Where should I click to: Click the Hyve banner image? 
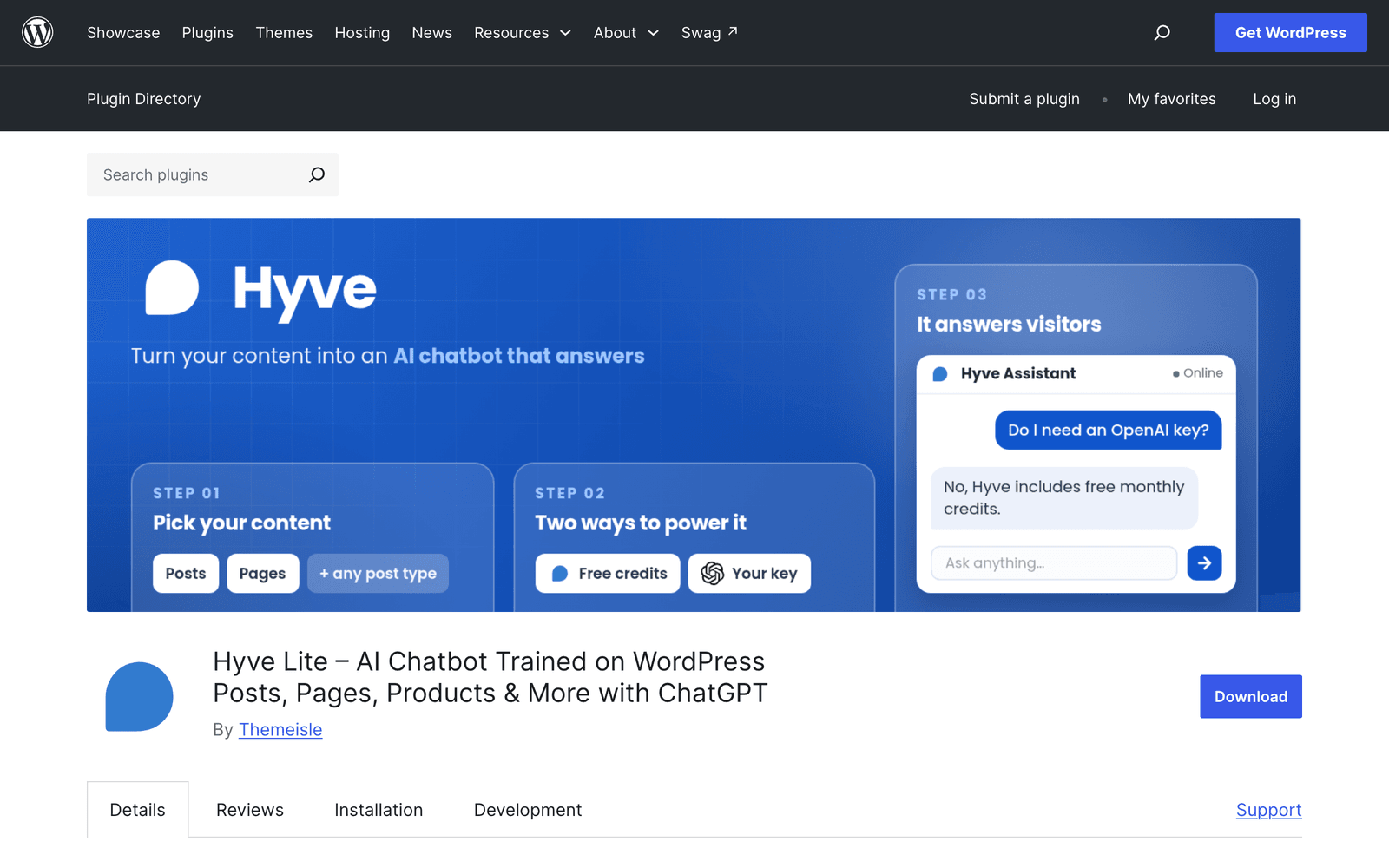(694, 415)
